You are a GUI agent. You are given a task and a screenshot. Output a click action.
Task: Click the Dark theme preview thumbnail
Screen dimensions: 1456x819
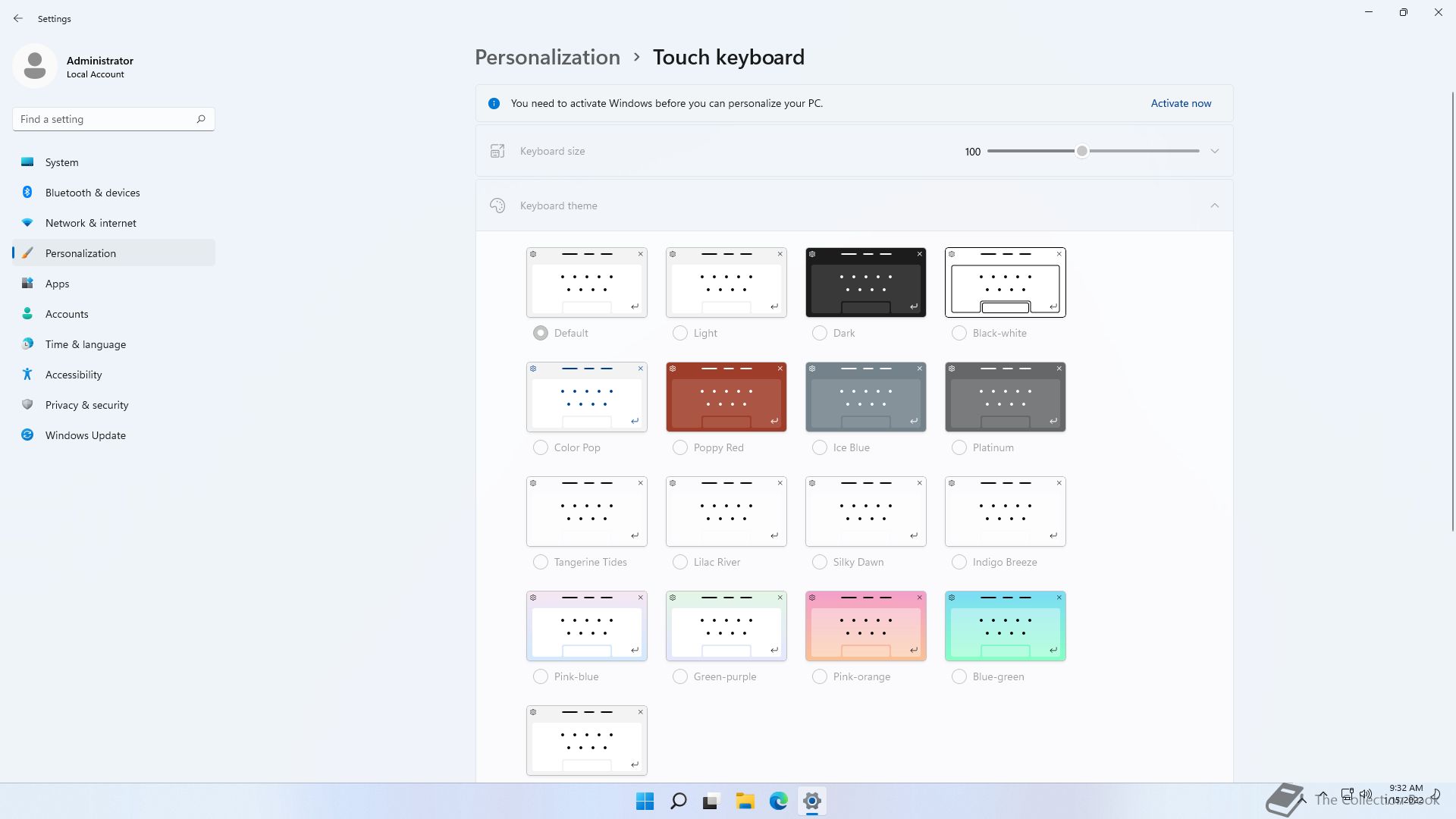(x=866, y=283)
